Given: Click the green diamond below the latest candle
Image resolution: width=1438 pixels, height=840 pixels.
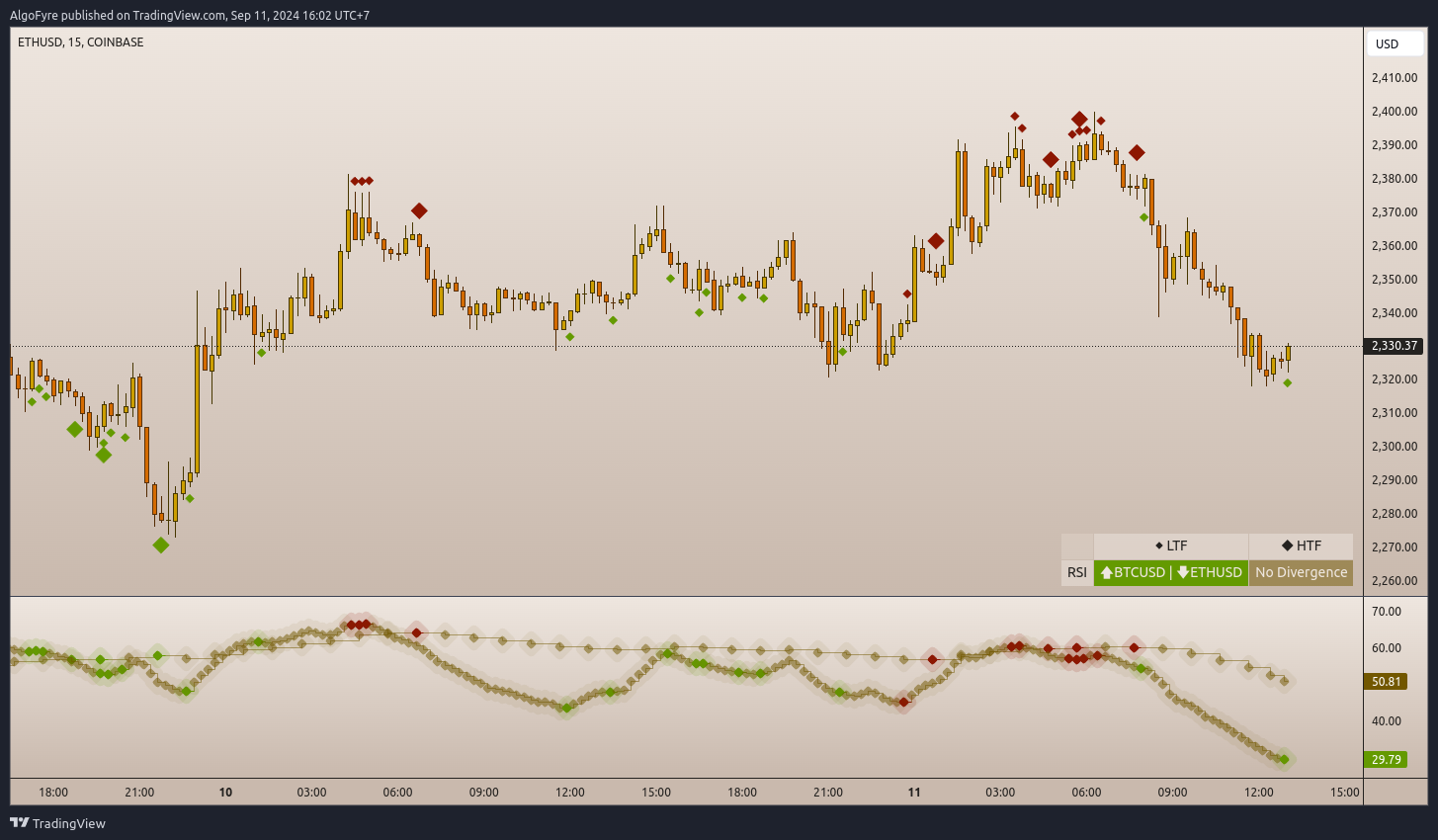Looking at the screenshot, I should click(1287, 382).
